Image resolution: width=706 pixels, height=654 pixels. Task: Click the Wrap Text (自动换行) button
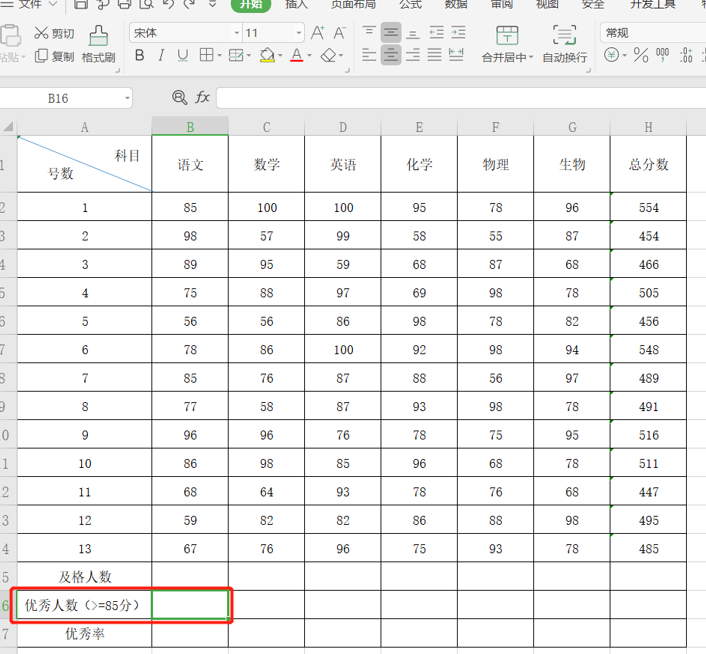[565, 44]
